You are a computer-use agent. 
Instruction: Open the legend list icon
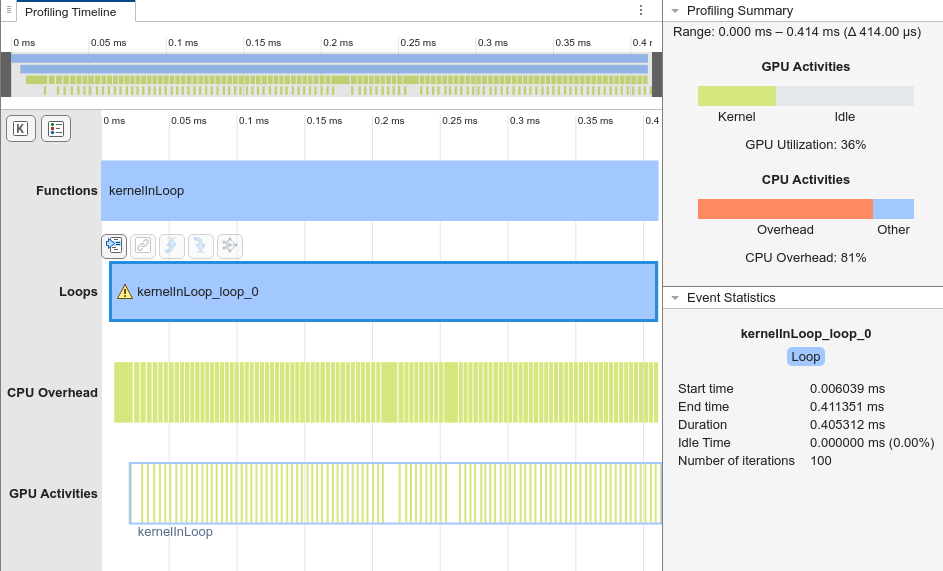pyautogui.click(x=56, y=128)
